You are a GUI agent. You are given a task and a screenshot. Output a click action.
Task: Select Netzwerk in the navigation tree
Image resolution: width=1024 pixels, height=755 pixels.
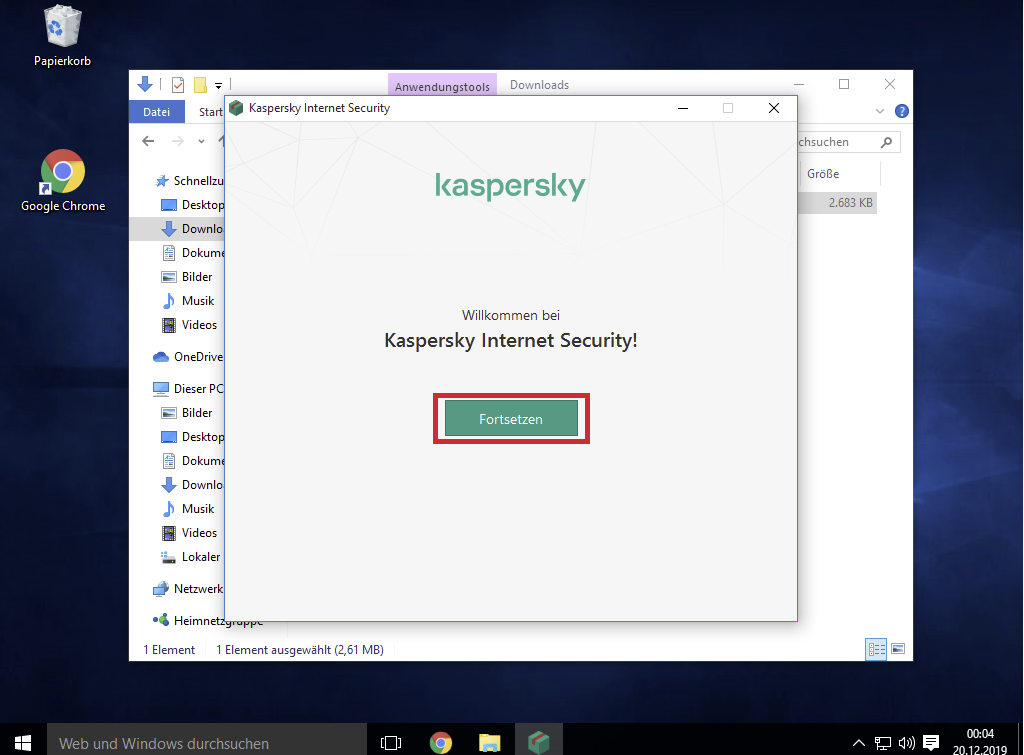[188, 589]
